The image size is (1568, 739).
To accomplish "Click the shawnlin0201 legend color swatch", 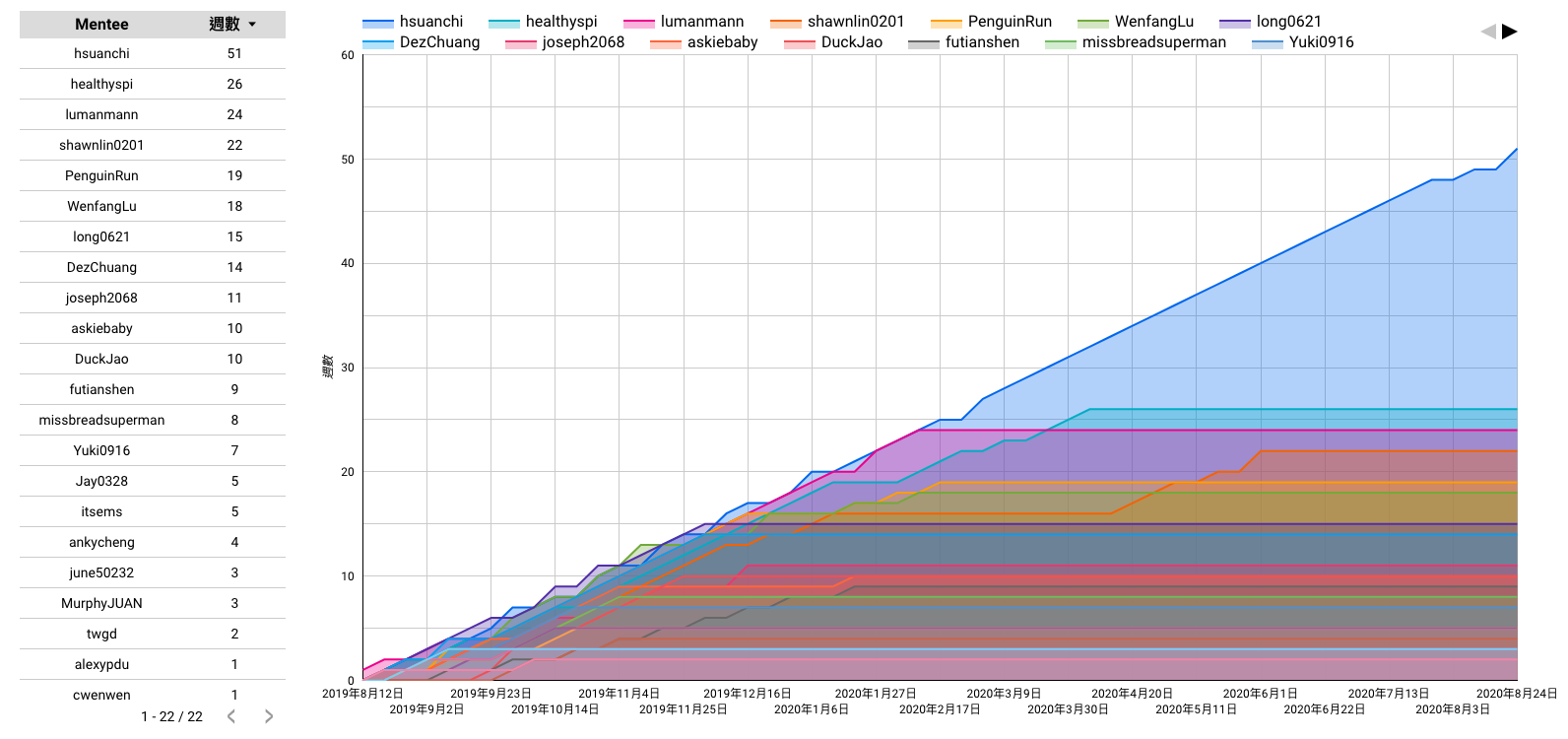I will tap(786, 23).
